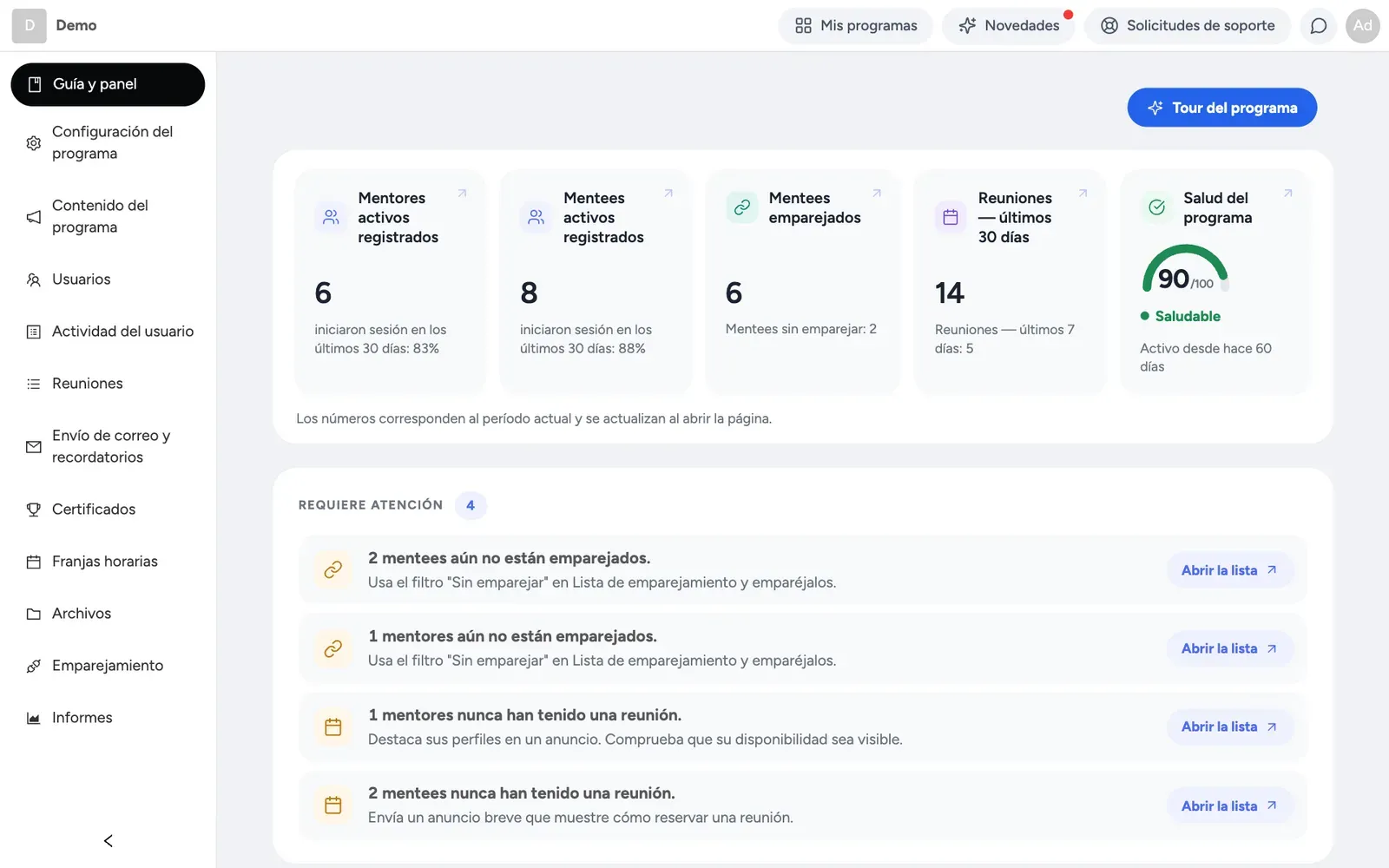The width and height of the screenshot is (1389, 868).
Task: Open the chat bubble icon in header
Action: [x=1318, y=26]
